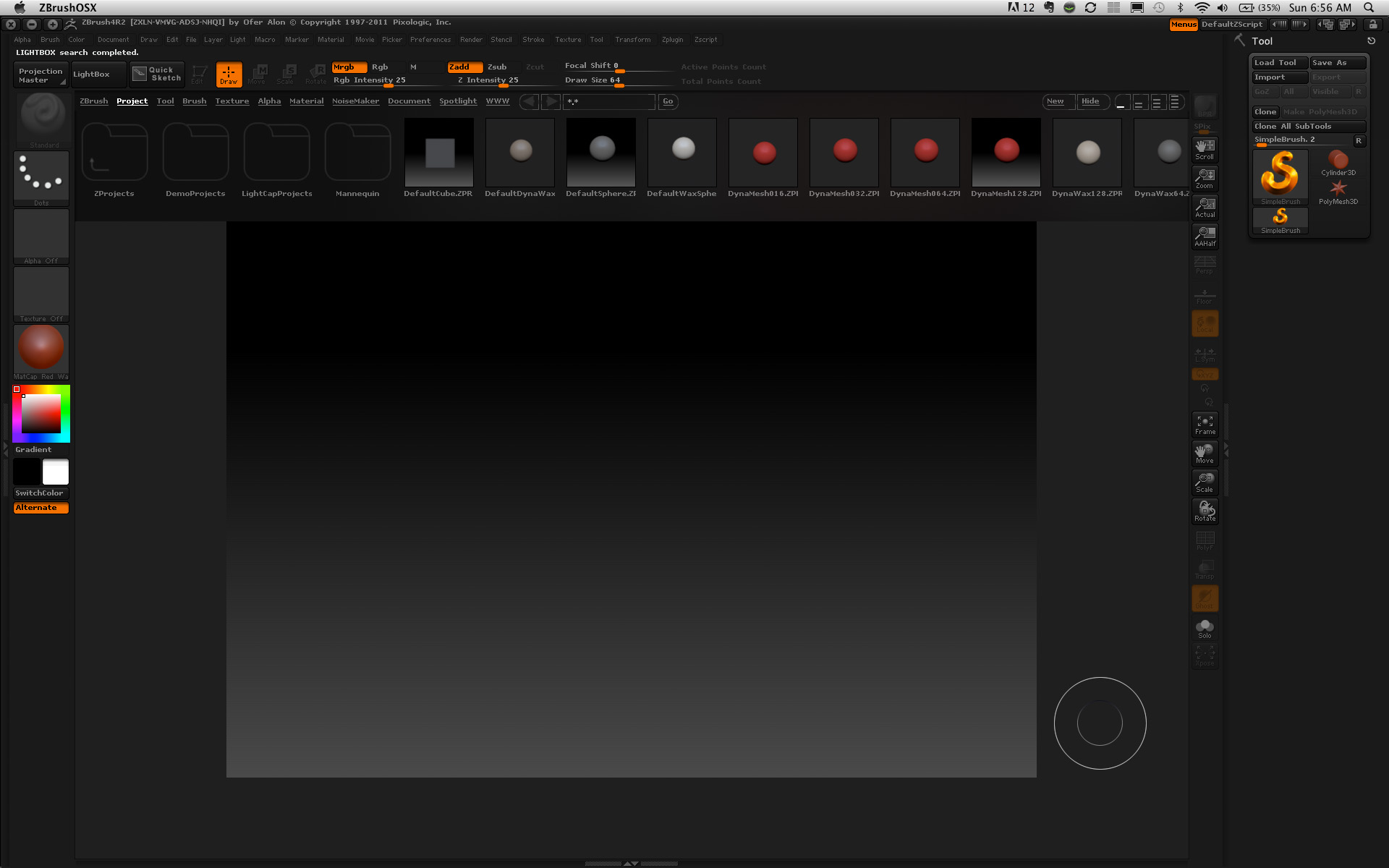
Task: Click the SwitchColor button
Action: (x=41, y=493)
